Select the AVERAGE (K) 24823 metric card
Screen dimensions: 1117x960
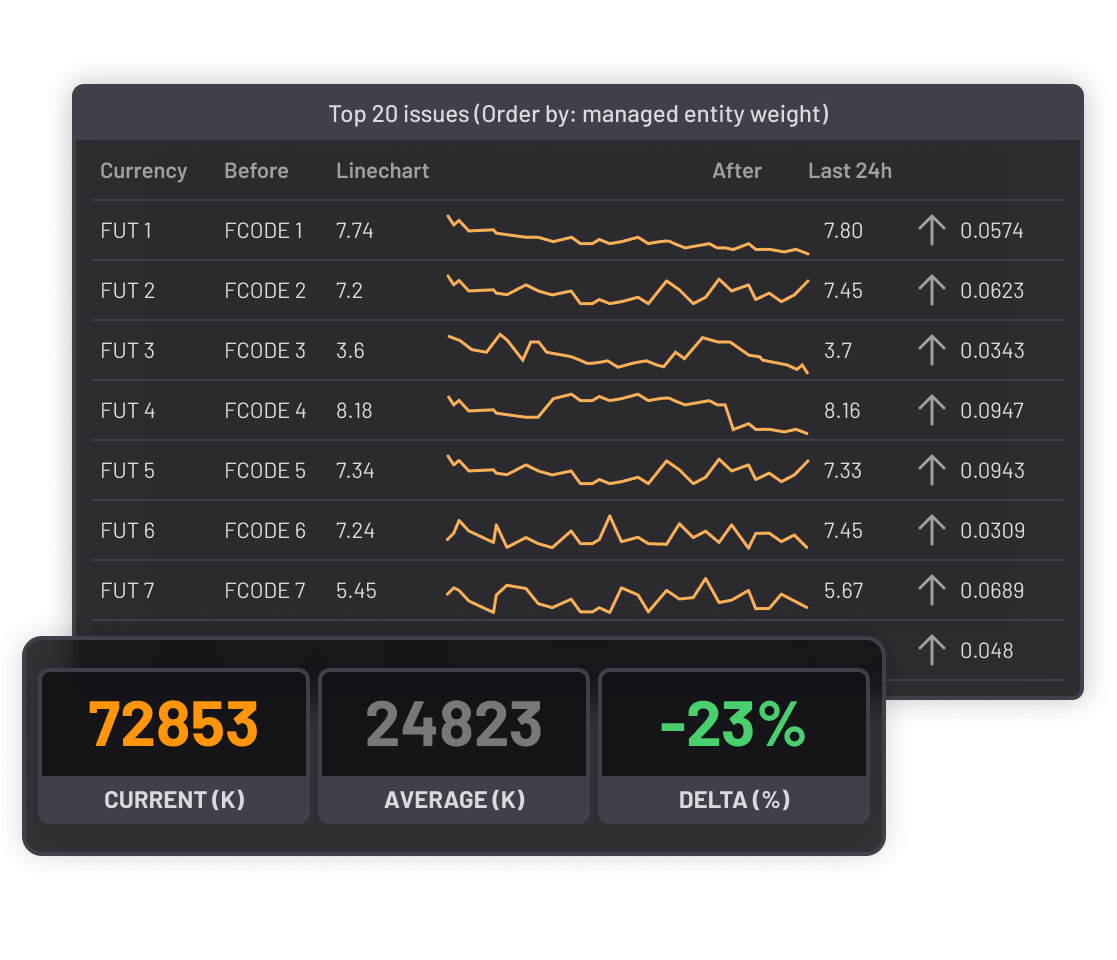[x=454, y=746]
